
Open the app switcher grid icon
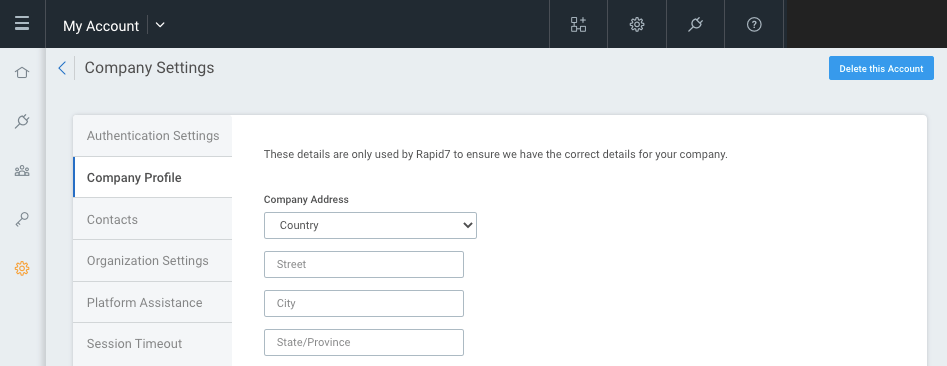pos(578,24)
